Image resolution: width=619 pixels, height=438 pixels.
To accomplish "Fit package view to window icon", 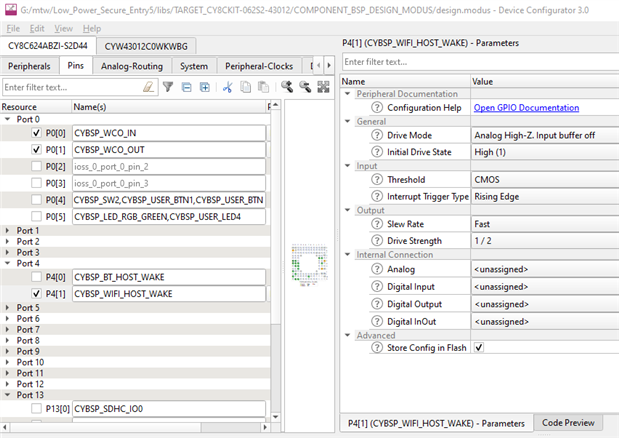I will [323, 87].
